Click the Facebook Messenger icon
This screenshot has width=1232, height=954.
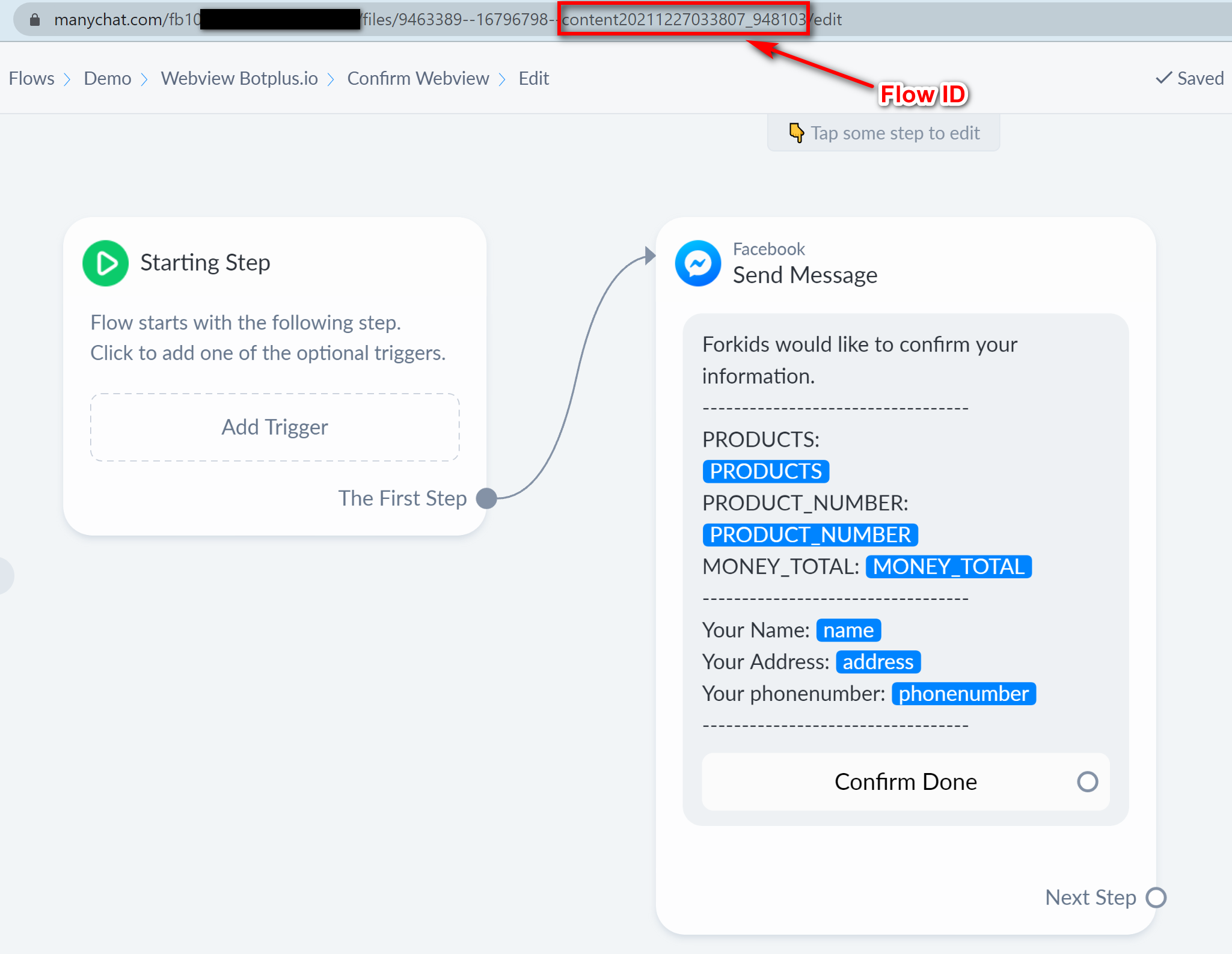pyautogui.click(x=697, y=263)
